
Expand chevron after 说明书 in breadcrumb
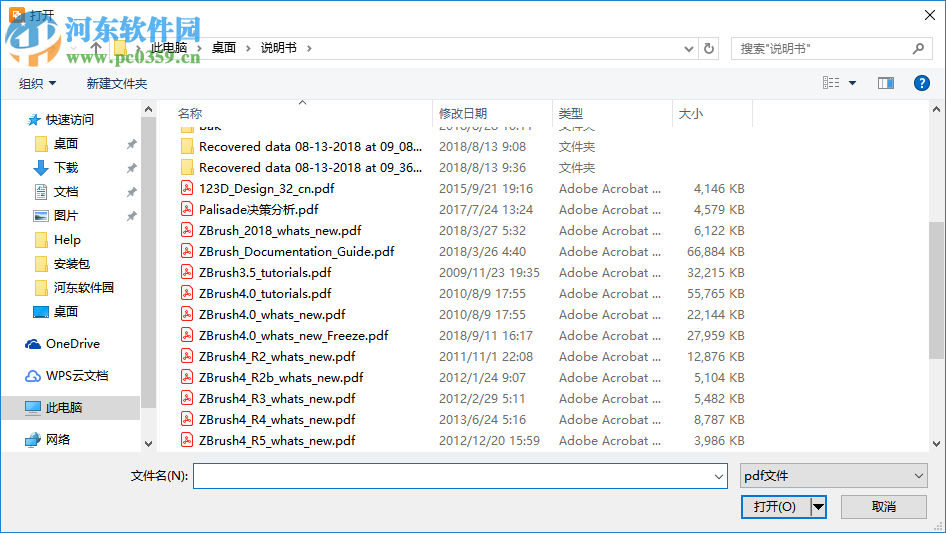[x=309, y=48]
